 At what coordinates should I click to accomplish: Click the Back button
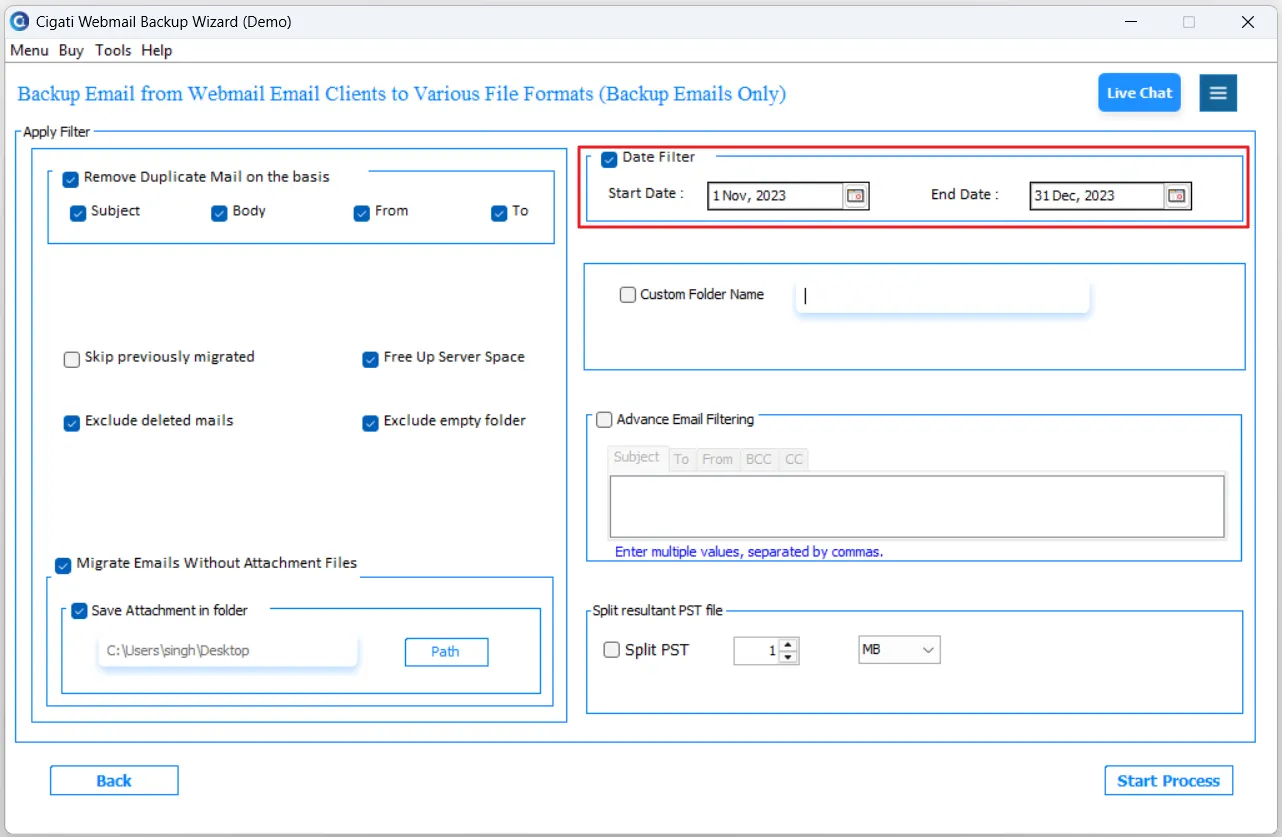[114, 781]
